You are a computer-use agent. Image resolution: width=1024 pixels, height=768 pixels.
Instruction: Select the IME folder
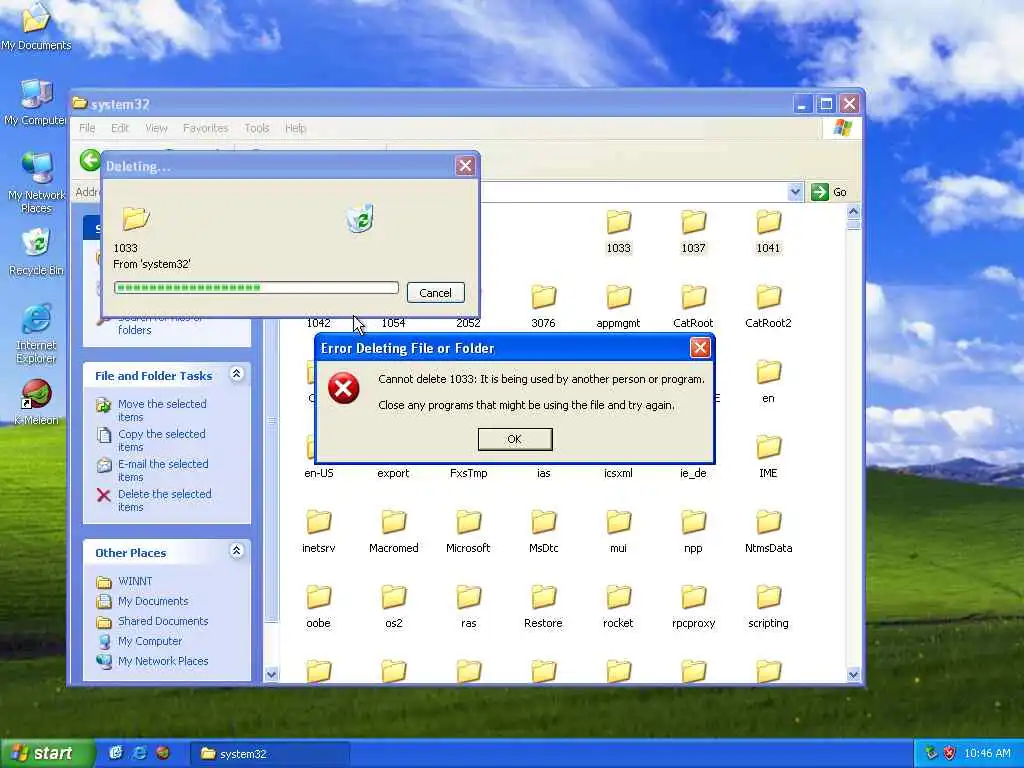768,456
